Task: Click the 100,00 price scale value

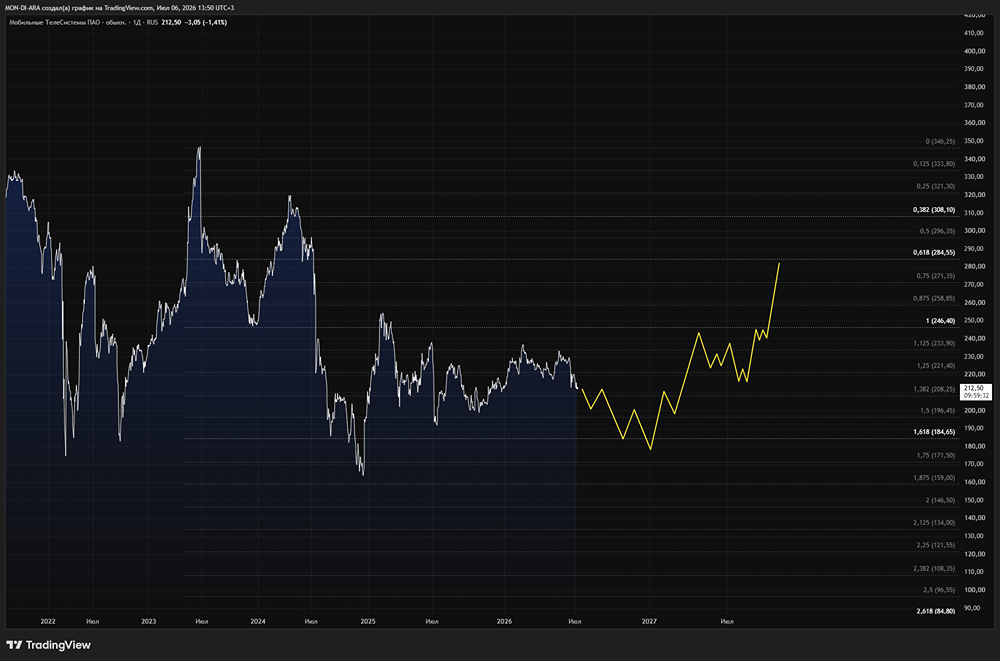Action: [x=974, y=572]
